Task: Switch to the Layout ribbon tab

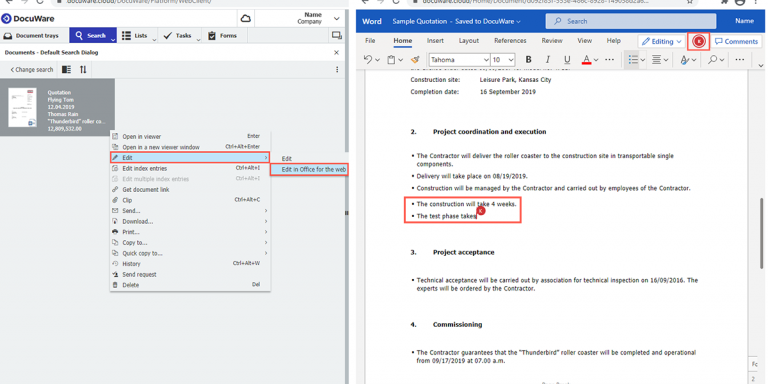Action: (469, 41)
